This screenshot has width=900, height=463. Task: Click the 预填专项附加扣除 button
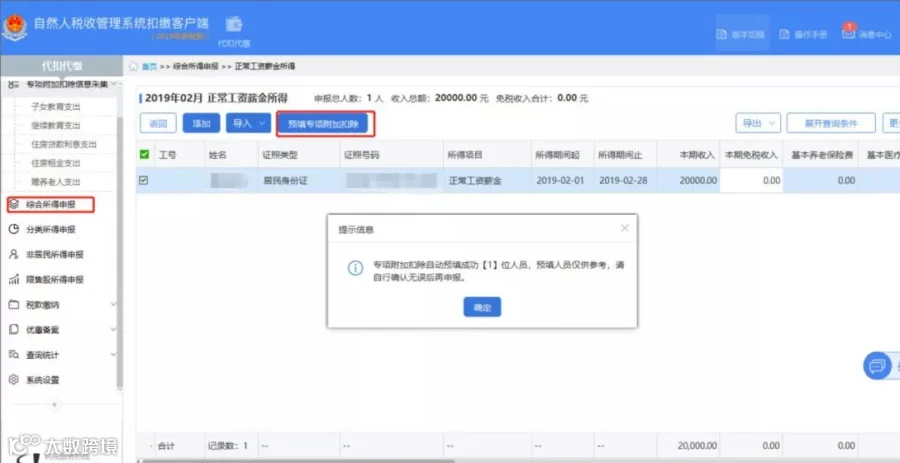[x=323, y=123]
